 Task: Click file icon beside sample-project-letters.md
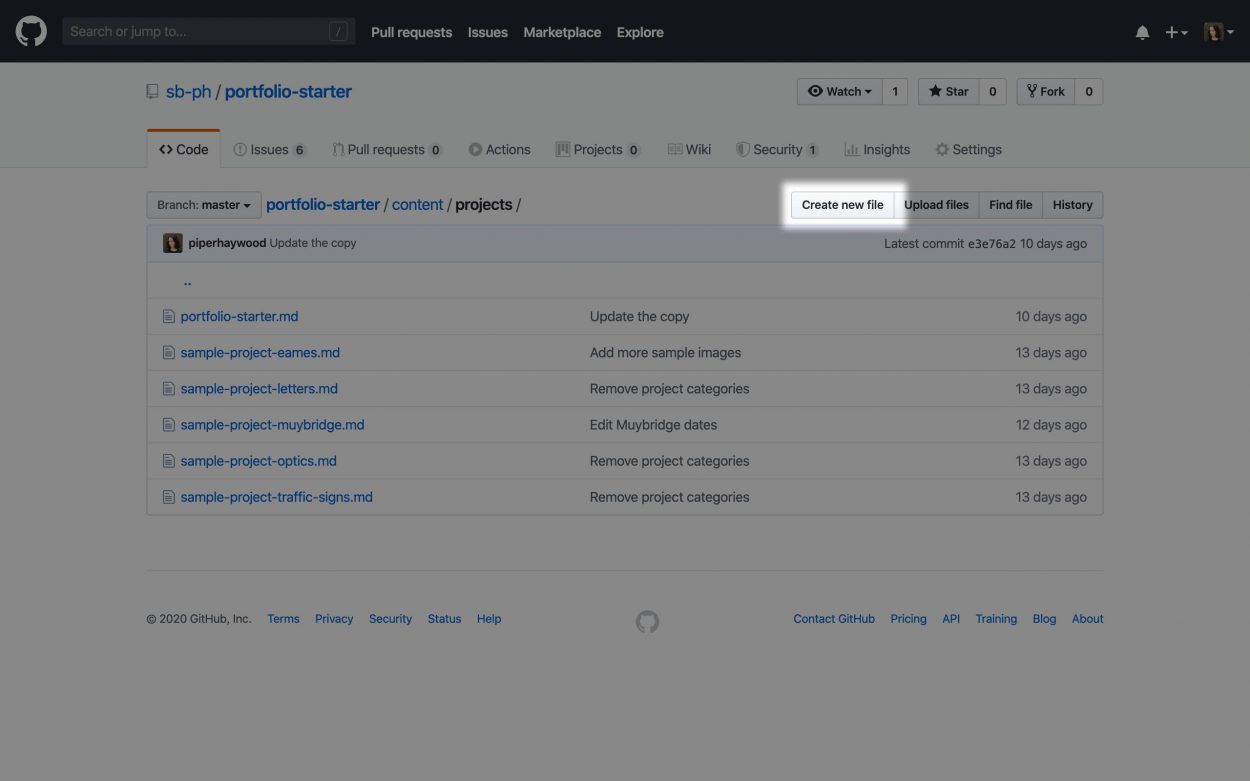(169, 388)
